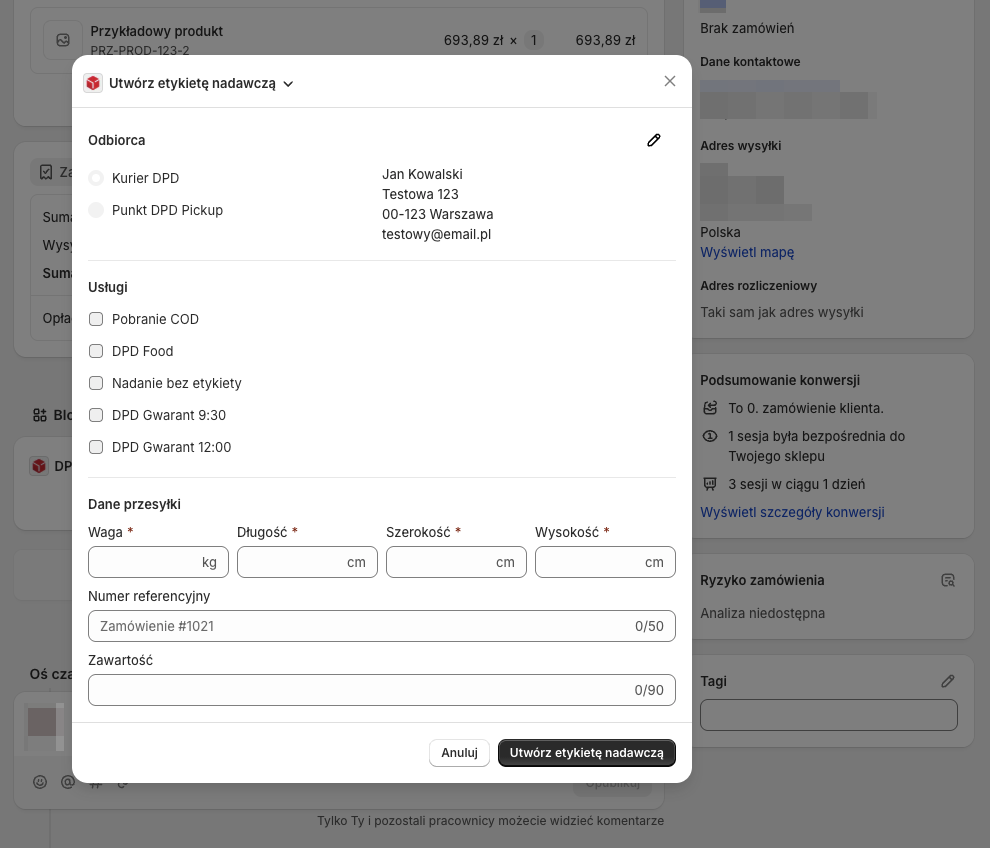Expand the 'Utwórz etykietę nadawczą' title dropdown chevron

click(289, 84)
